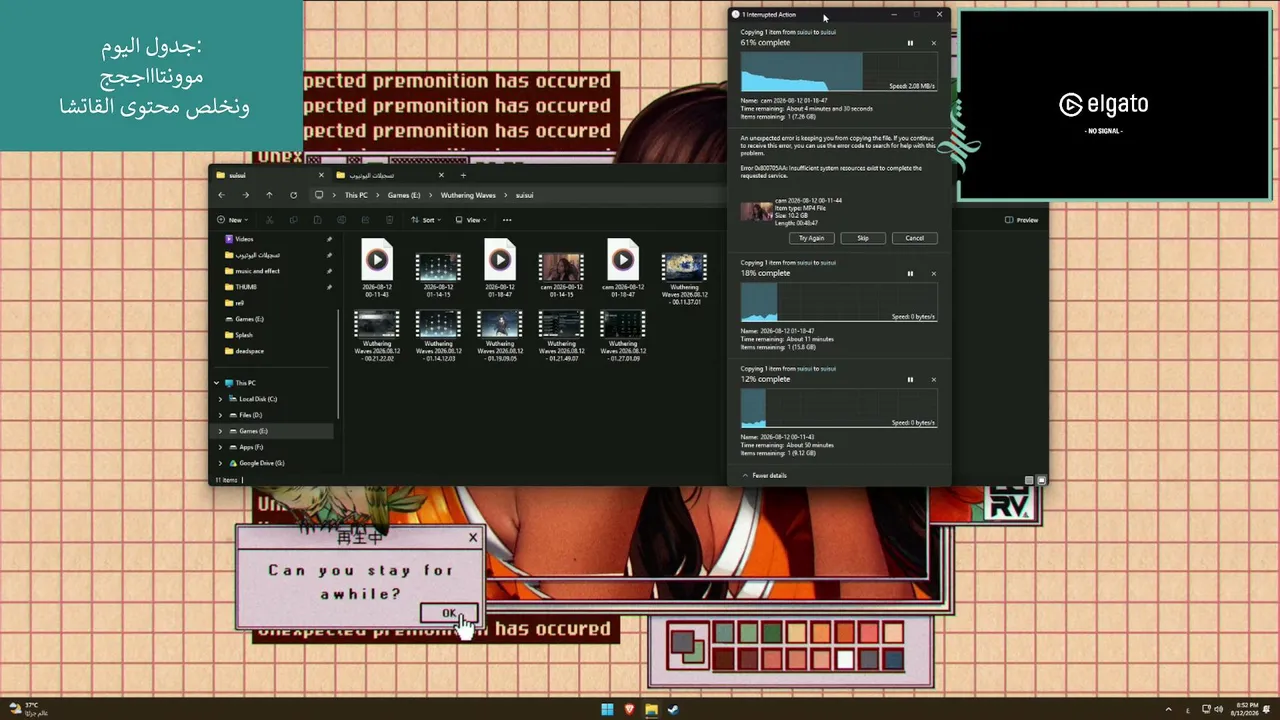Click the Delete icon in Explorer toolbar
Screen dimensions: 1280x720
pos(389,220)
